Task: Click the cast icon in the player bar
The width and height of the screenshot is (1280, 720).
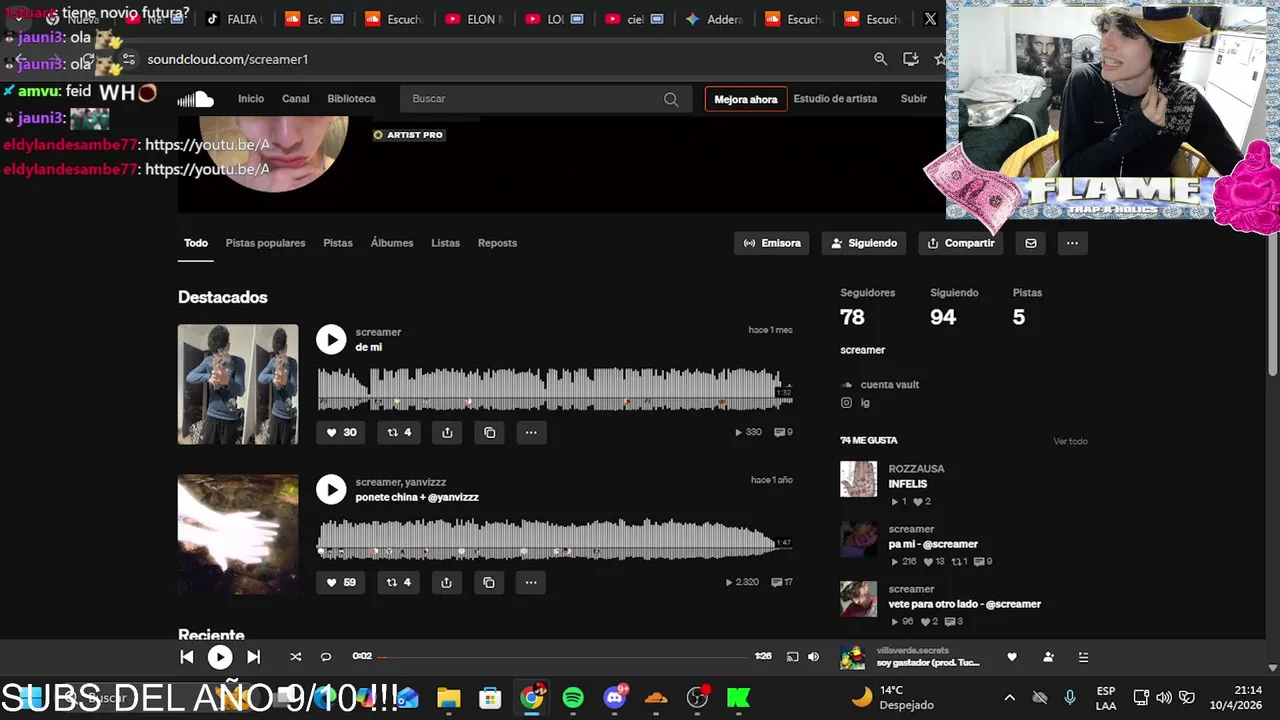Action: click(x=792, y=657)
